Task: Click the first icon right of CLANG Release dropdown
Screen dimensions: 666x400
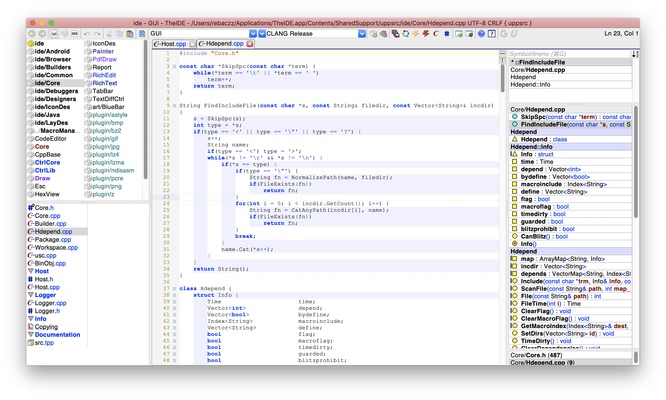Action: pyautogui.click(x=373, y=34)
